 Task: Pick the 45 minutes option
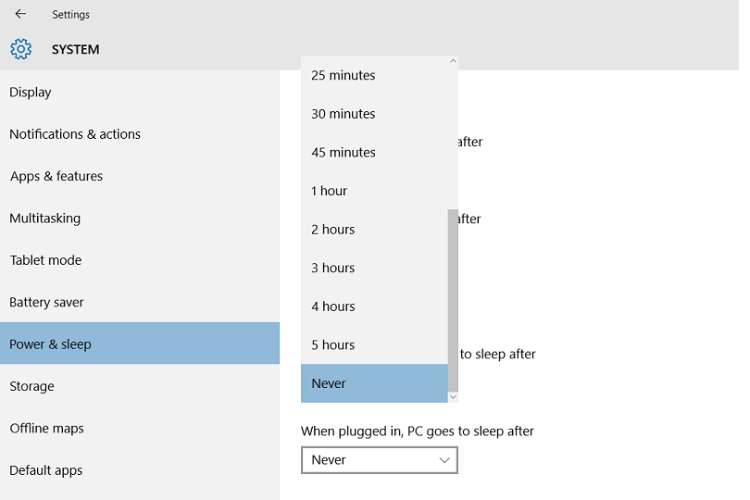(x=375, y=152)
